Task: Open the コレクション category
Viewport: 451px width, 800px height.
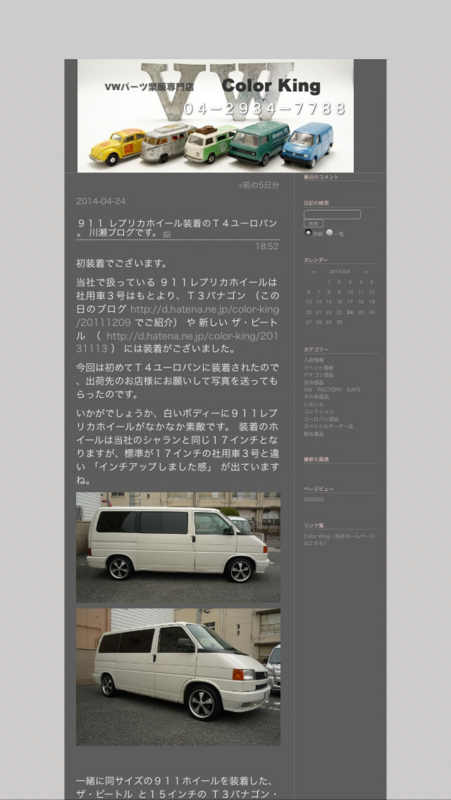Action: pyautogui.click(x=319, y=412)
